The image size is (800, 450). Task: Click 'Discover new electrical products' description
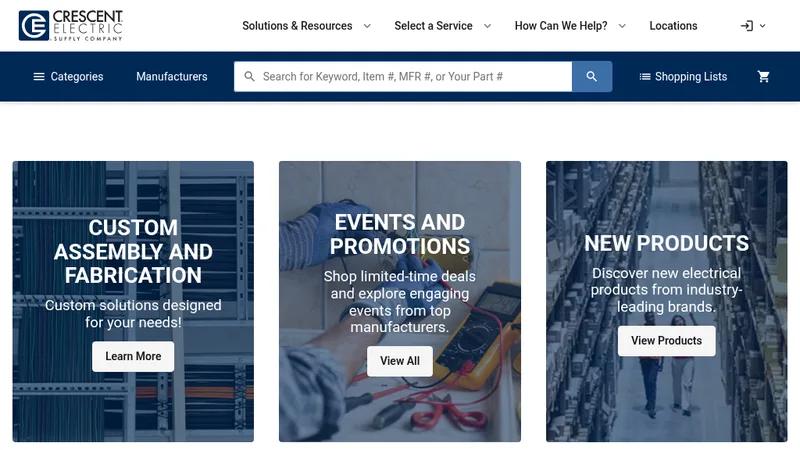(x=666, y=290)
